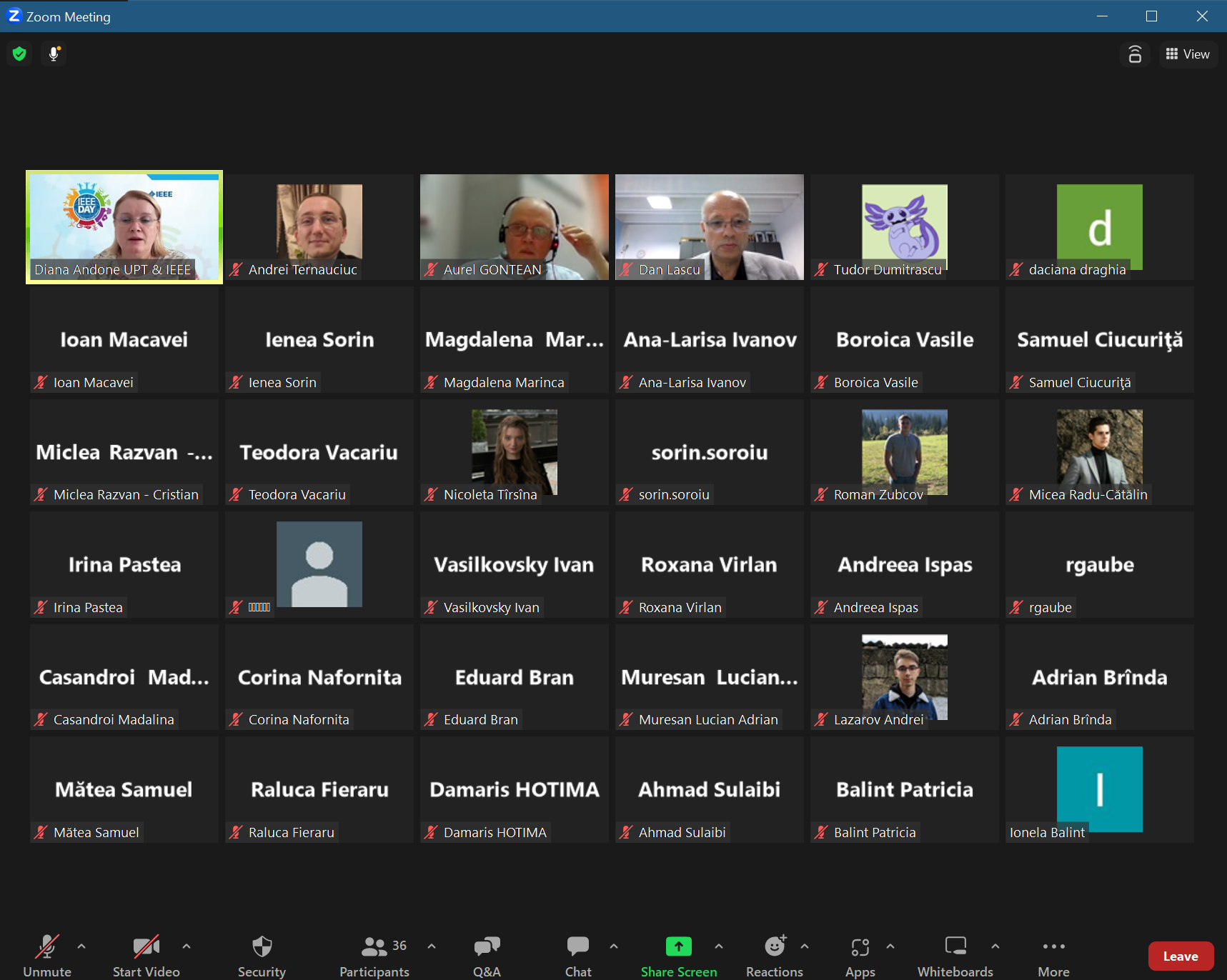Open Whiteboards
1227x980 pixels.
pyautogui.click(x=955, y=955)
